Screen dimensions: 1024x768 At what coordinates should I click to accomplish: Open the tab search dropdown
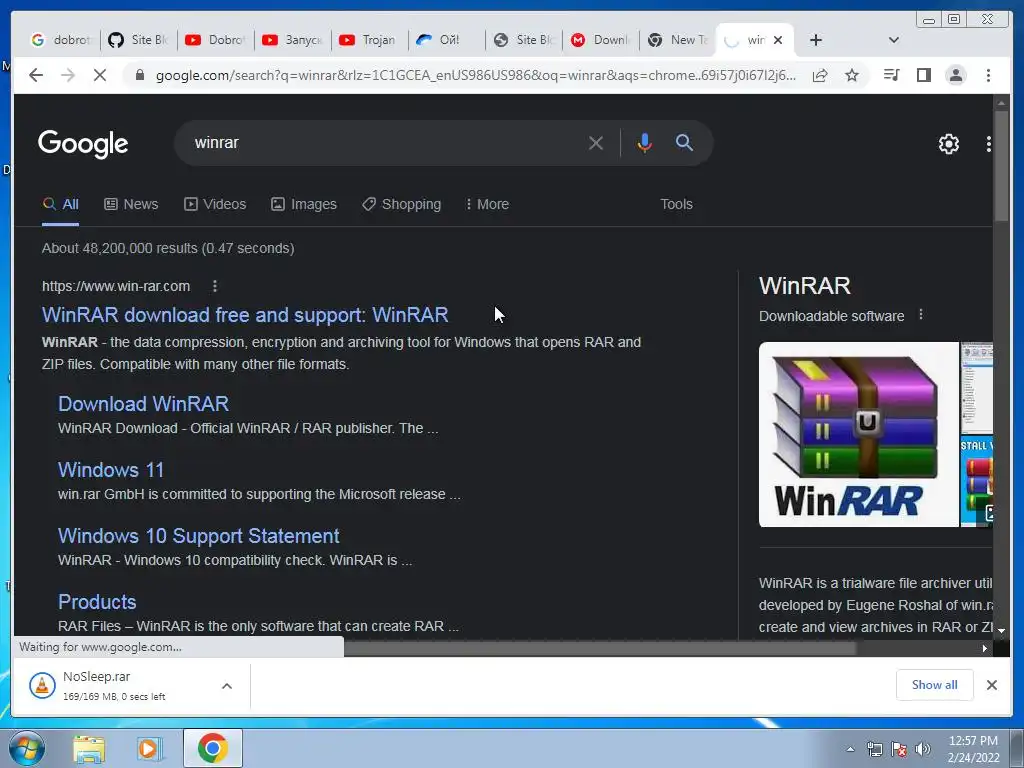tap(893, 40)
